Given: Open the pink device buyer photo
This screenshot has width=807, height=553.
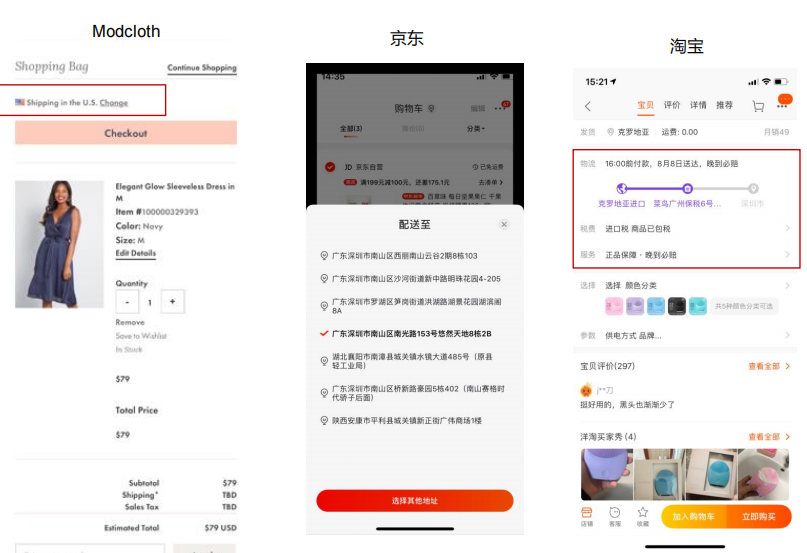Looking at the screenshot, I should tap(763, 474).
